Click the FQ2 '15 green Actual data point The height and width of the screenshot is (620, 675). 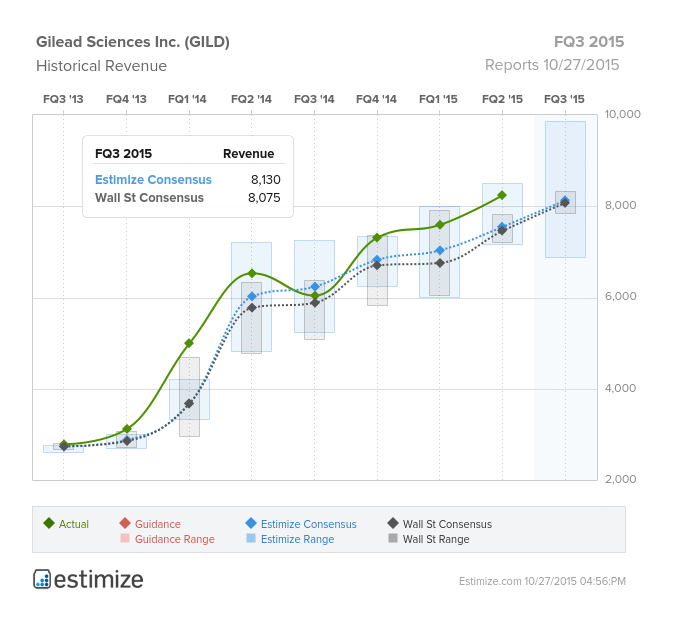tap(502, 195)
